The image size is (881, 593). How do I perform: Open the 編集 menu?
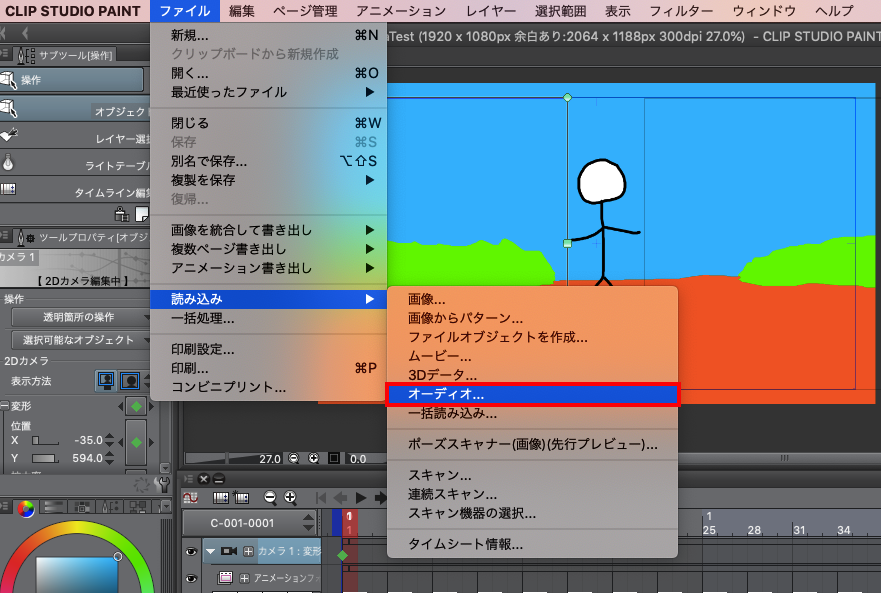(242, 11)
